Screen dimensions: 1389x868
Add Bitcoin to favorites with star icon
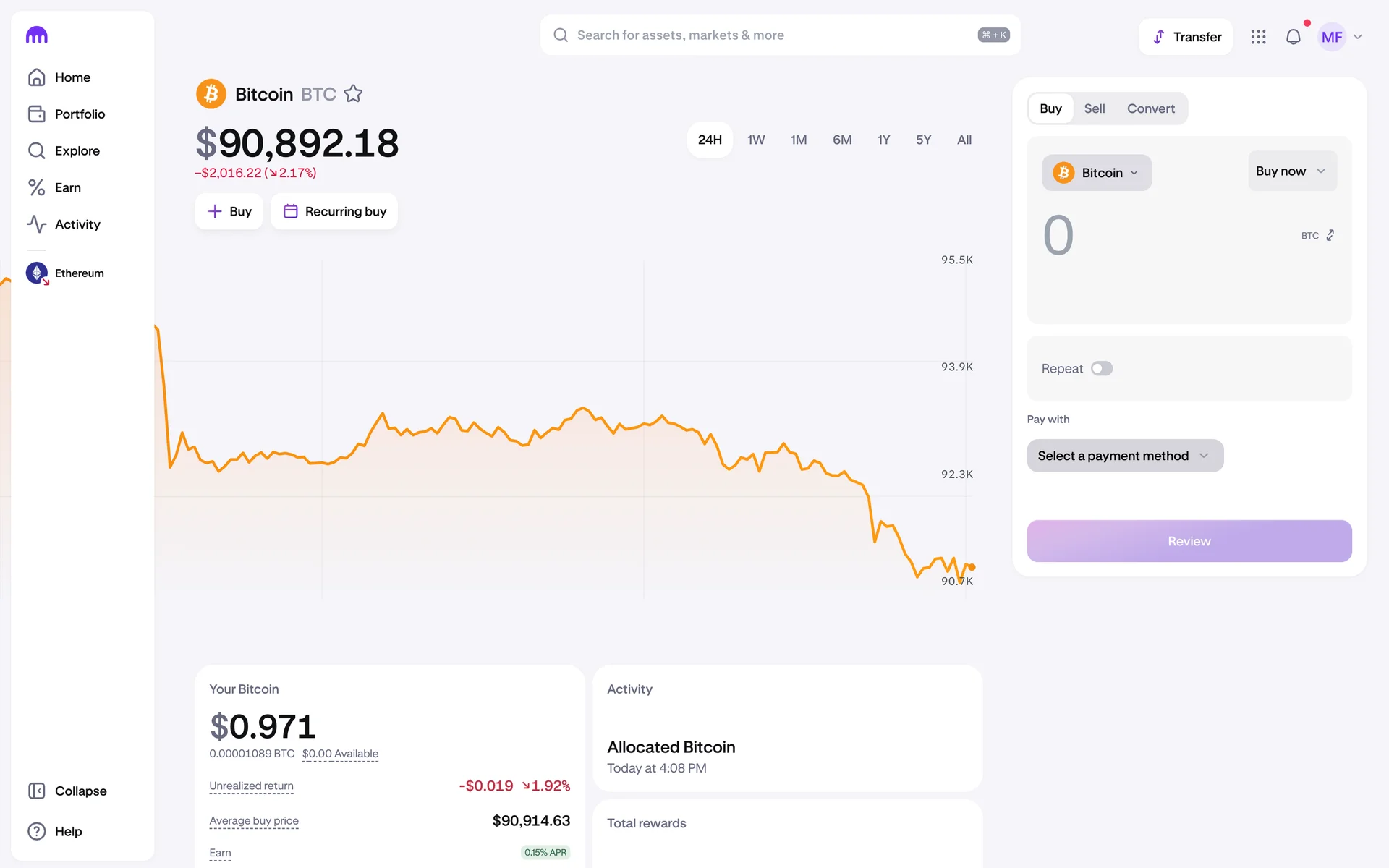pos(353,94)
